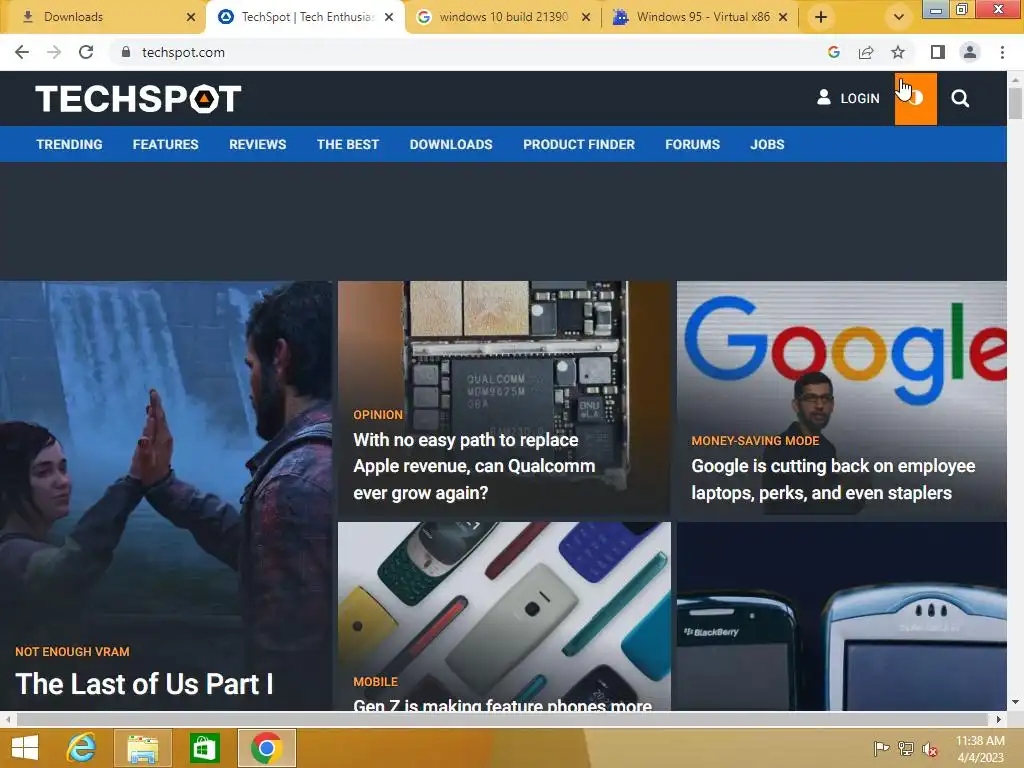This screenshot has height=768, width=1024.
Task: Click the vertical scrollbar up arrow
Action: coord(1015,79)
